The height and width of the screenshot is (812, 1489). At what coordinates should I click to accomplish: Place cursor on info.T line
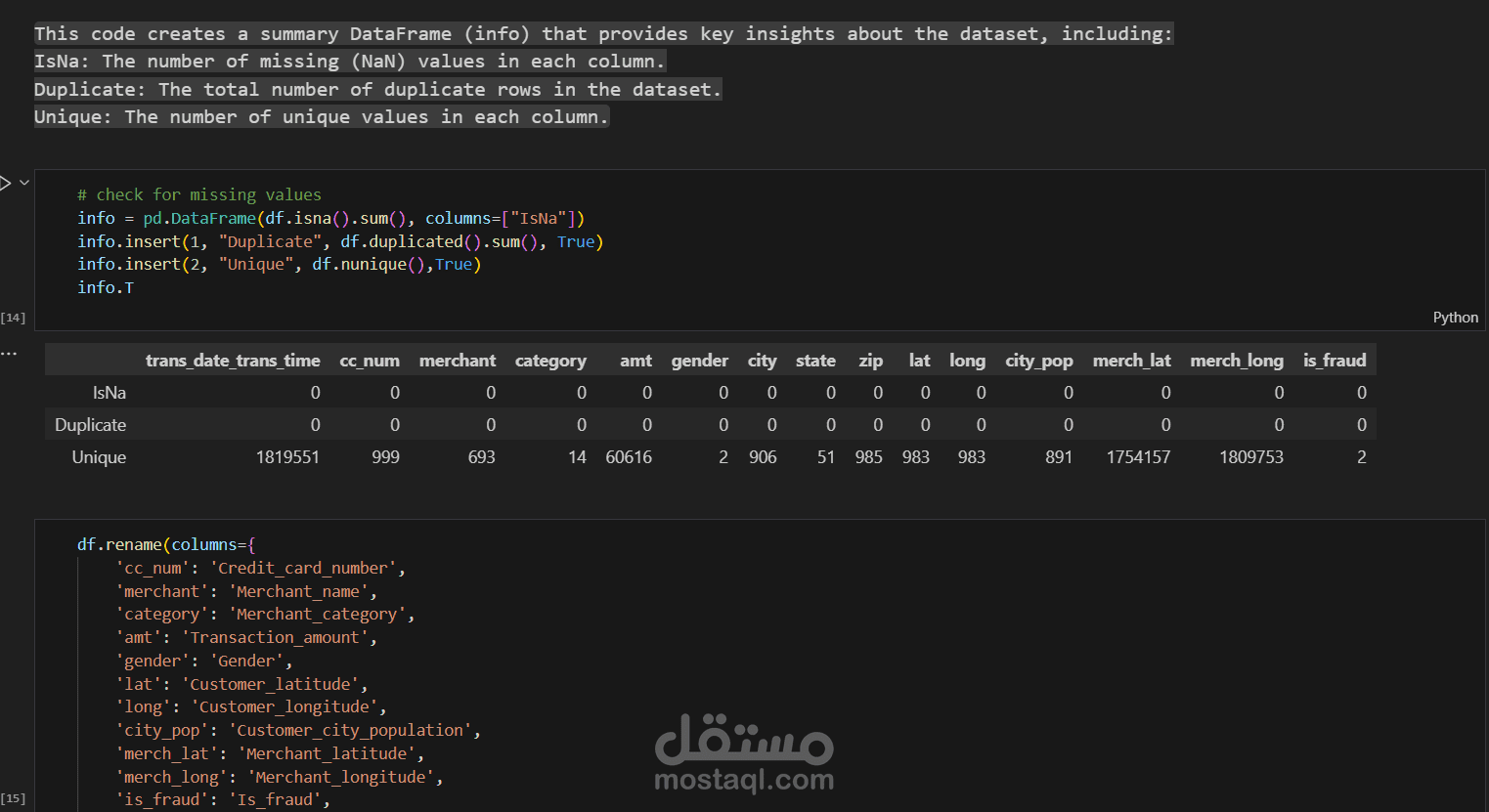point(106,287)
